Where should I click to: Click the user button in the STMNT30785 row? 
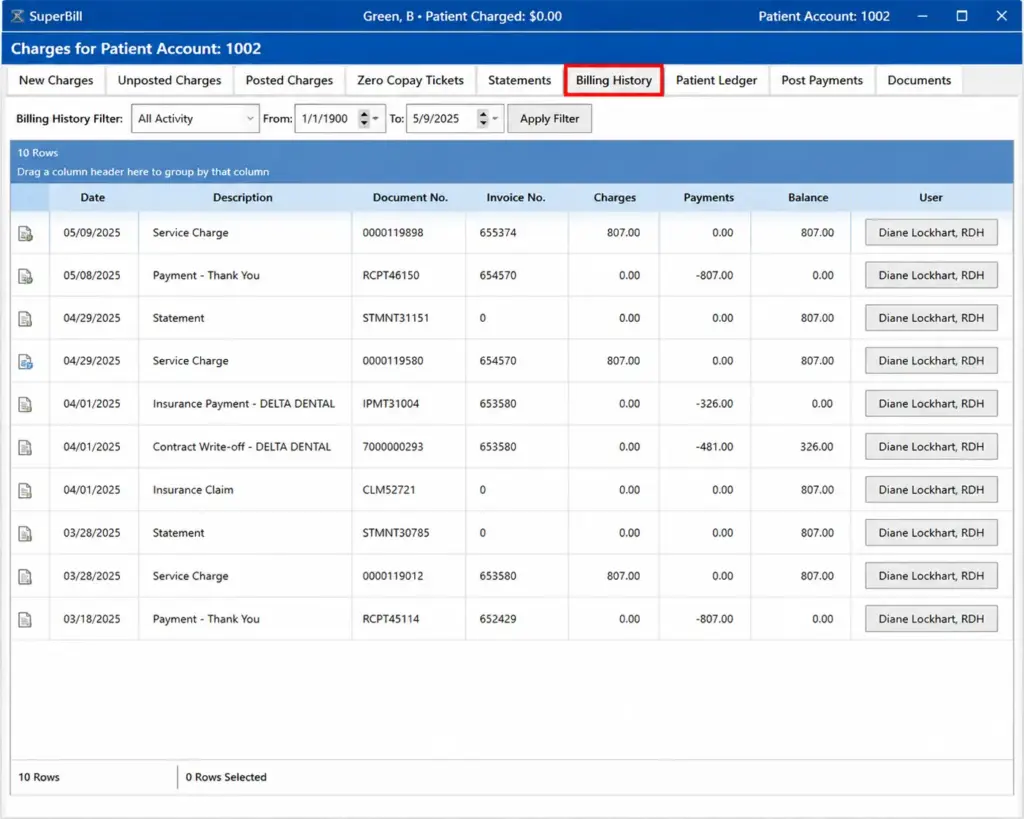931,533
